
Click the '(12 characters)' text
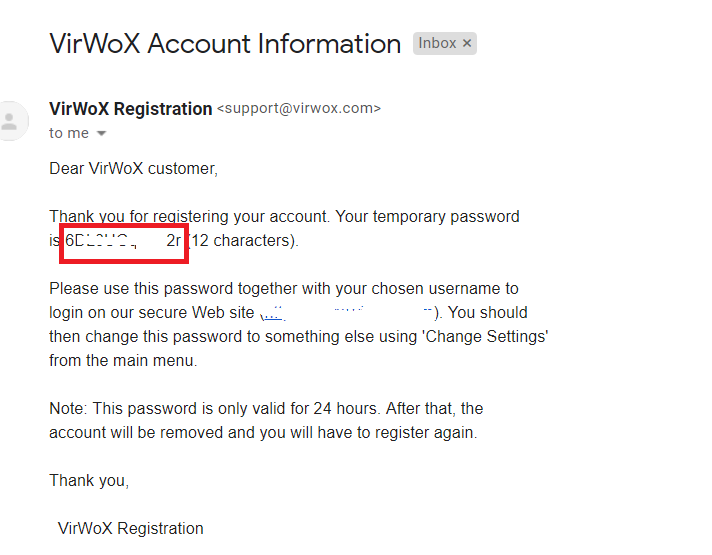[242, 241]
